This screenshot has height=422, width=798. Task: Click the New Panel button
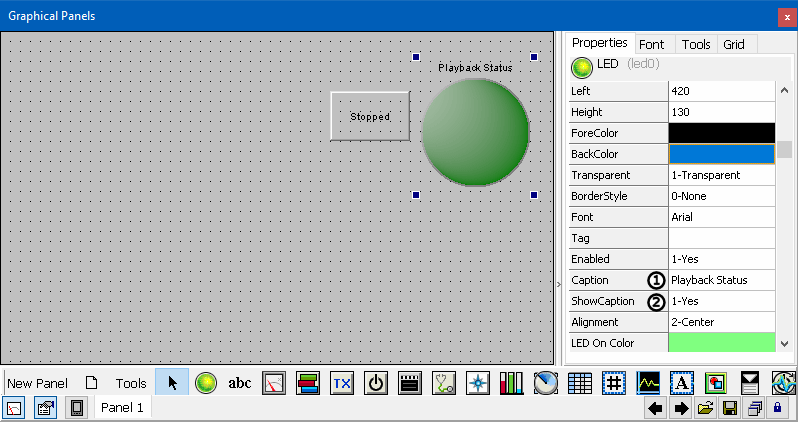point(37,383)
